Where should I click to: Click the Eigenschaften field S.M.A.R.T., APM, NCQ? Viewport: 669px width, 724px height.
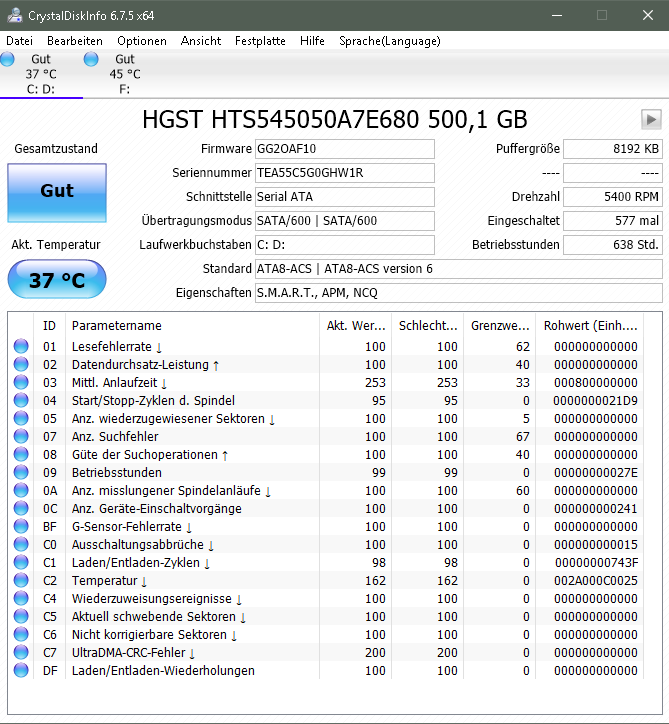(458, 293)
